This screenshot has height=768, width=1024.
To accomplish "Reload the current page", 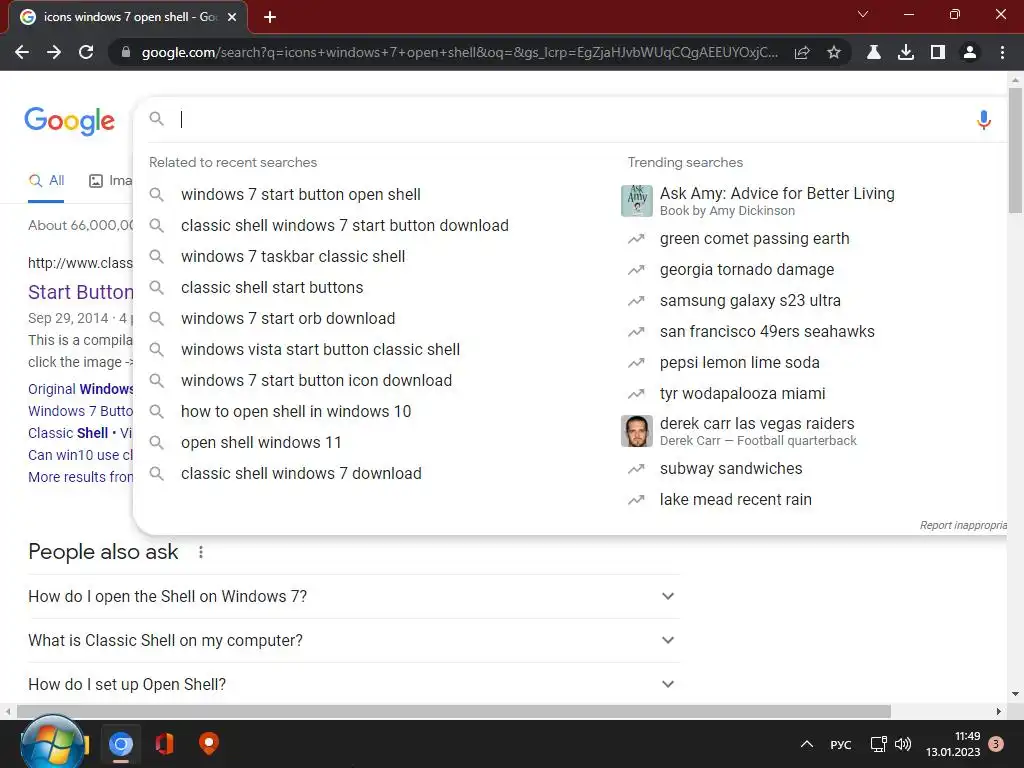I will 86,52.
